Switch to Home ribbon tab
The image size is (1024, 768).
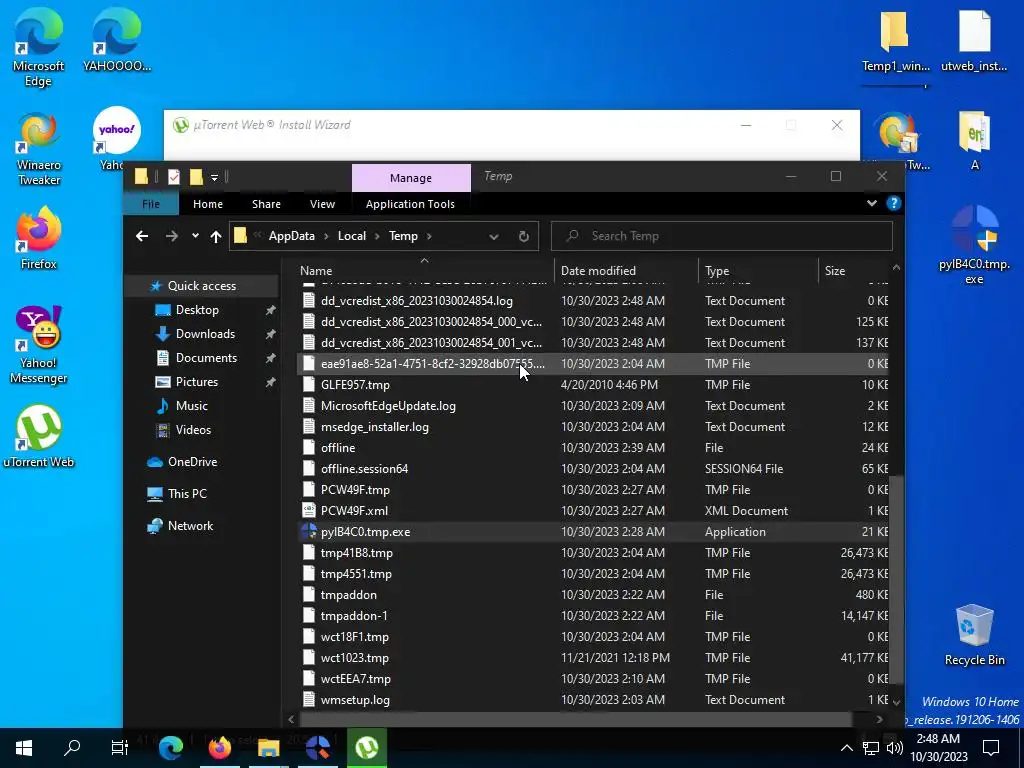[x=208, y=204]
